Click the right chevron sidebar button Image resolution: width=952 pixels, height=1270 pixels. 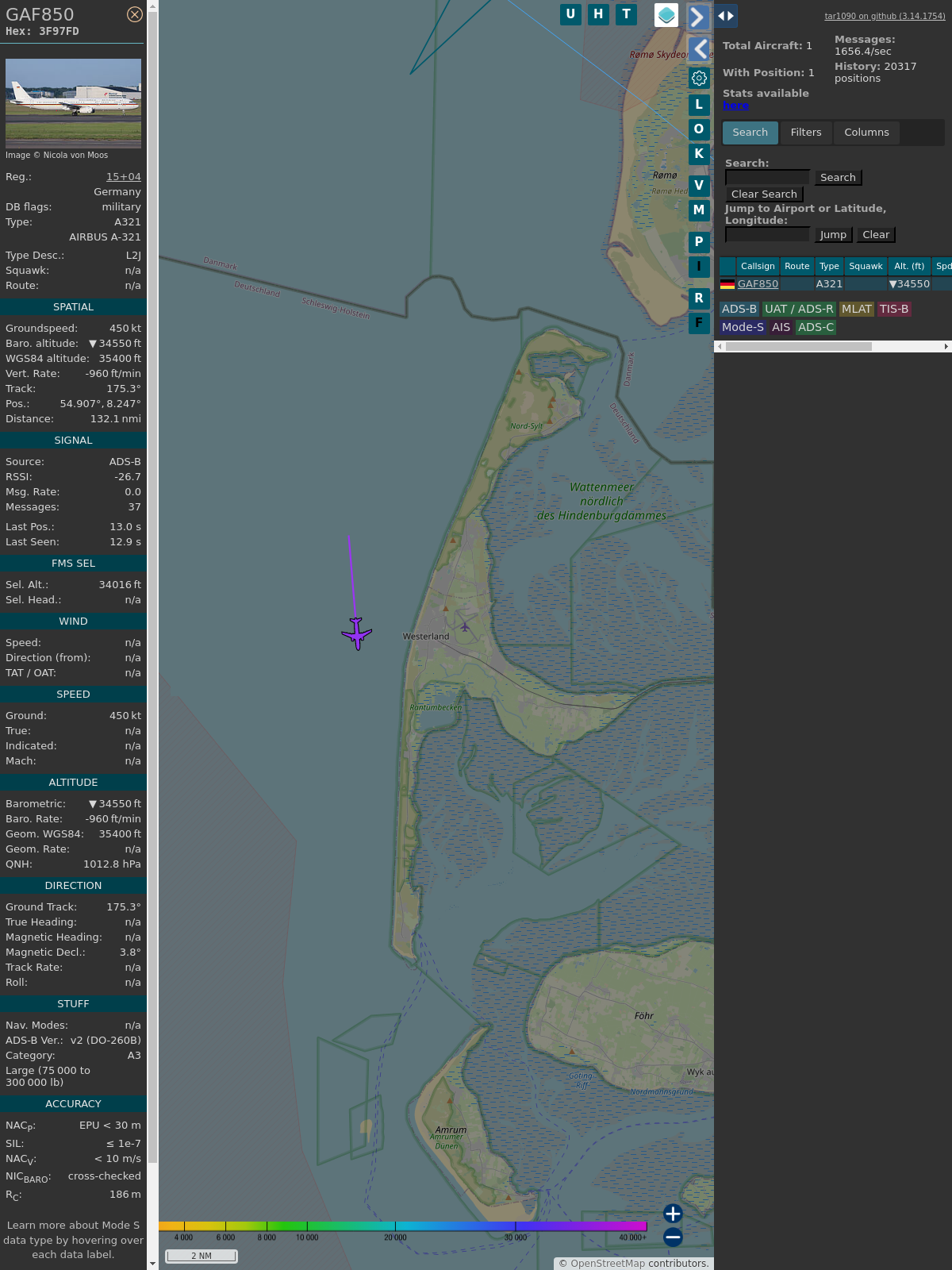tap(698, 17)
